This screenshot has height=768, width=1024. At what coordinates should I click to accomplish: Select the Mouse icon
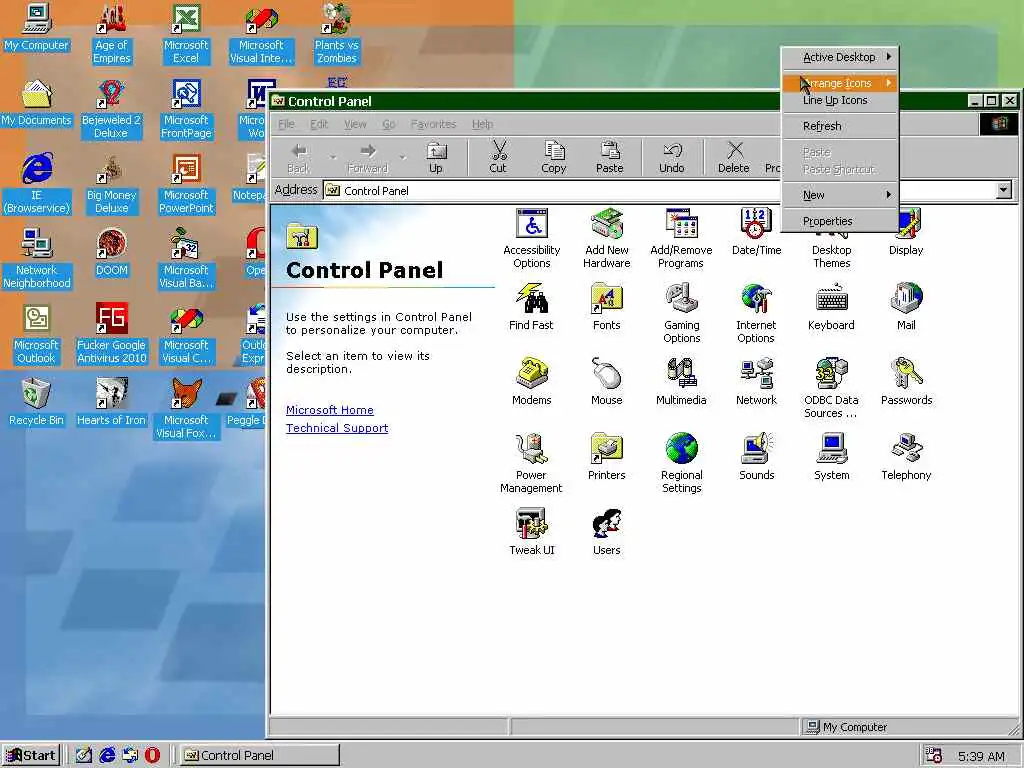click(x=607, y=382)
